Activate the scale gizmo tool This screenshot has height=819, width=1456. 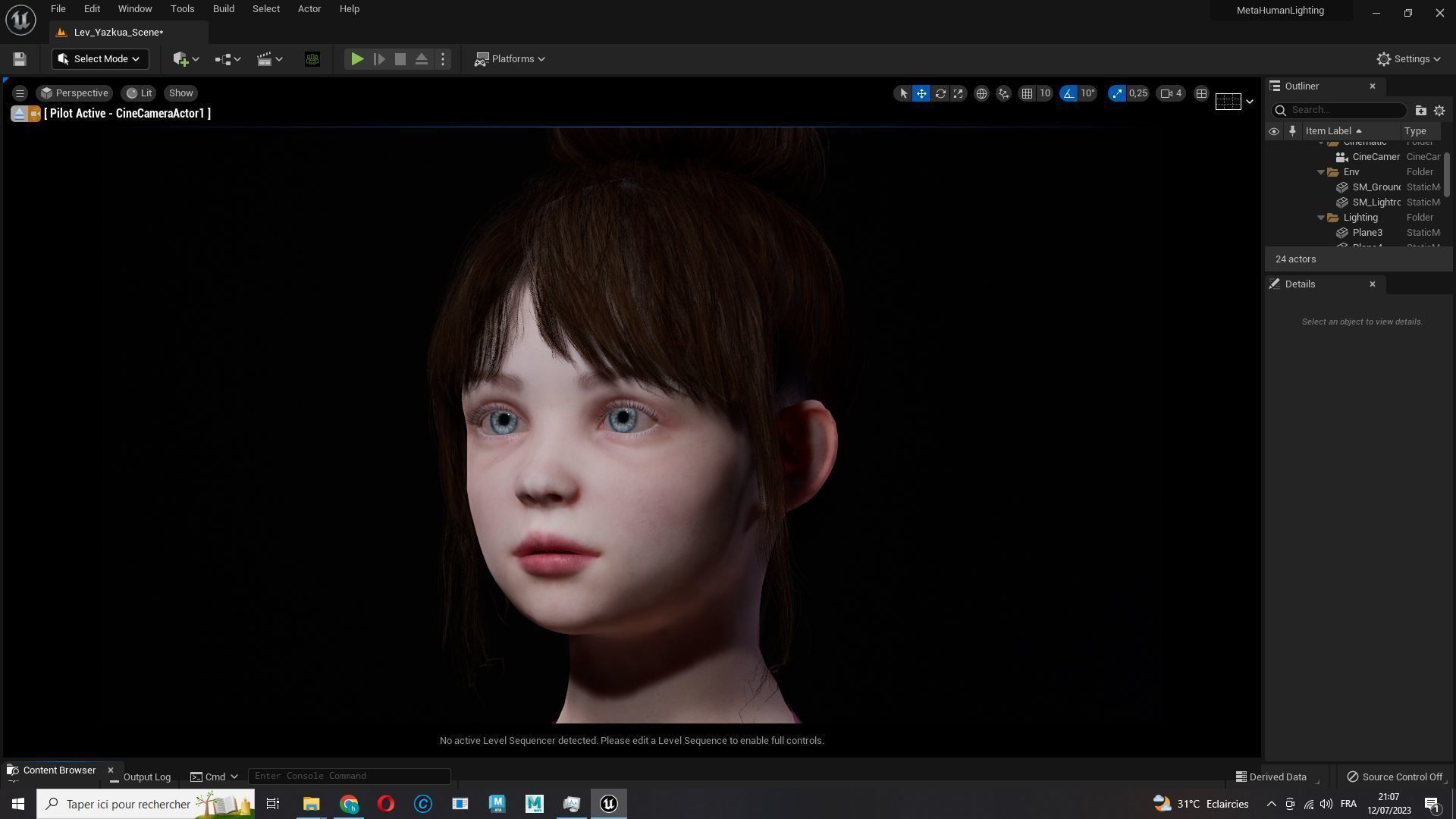[959, 93]
